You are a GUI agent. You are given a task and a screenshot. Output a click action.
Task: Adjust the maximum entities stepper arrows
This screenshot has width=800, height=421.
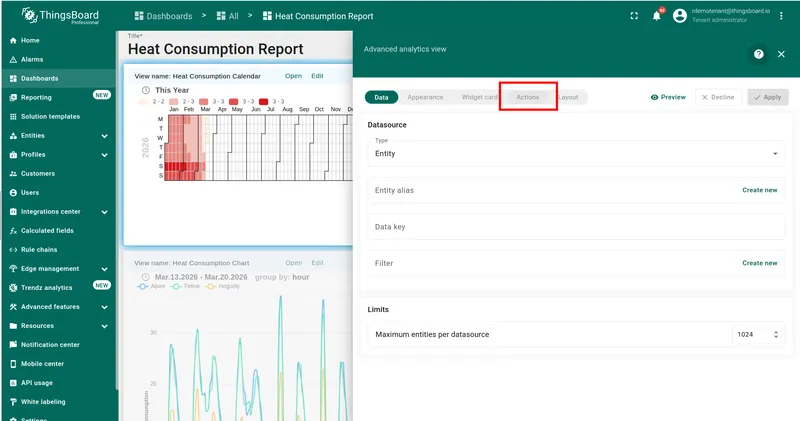(x=776, y=334)
